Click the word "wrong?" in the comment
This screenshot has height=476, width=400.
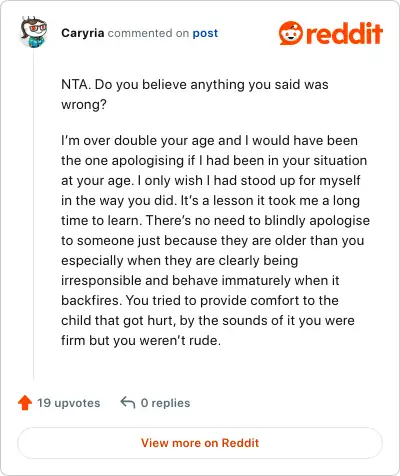(84, 105)
